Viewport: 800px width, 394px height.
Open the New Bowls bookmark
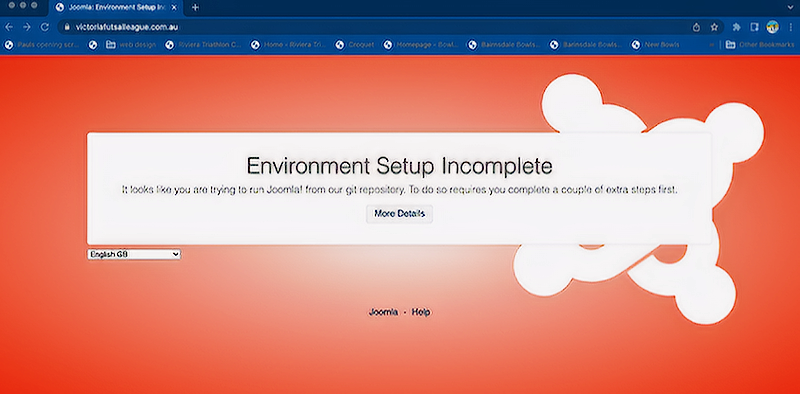(x=655, y=45)
